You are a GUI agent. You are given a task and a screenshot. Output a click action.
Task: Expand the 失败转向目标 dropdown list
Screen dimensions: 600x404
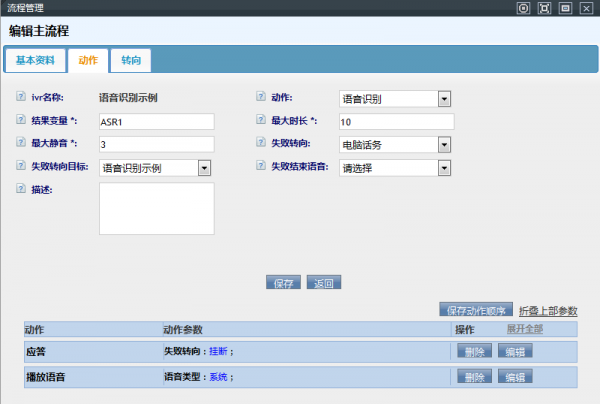155,168
